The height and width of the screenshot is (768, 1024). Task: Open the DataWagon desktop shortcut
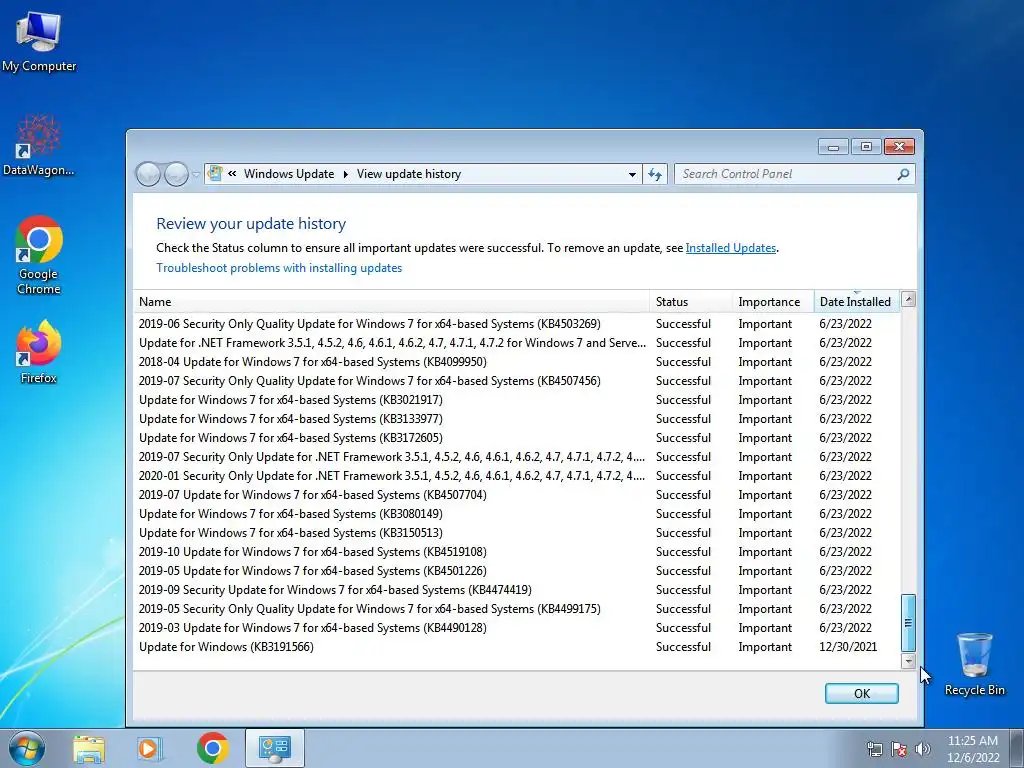pyautogui.click(x=39, y=146)
